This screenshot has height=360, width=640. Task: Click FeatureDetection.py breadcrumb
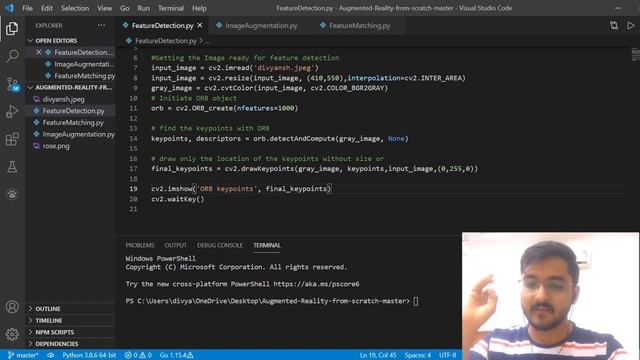(165, 41)
